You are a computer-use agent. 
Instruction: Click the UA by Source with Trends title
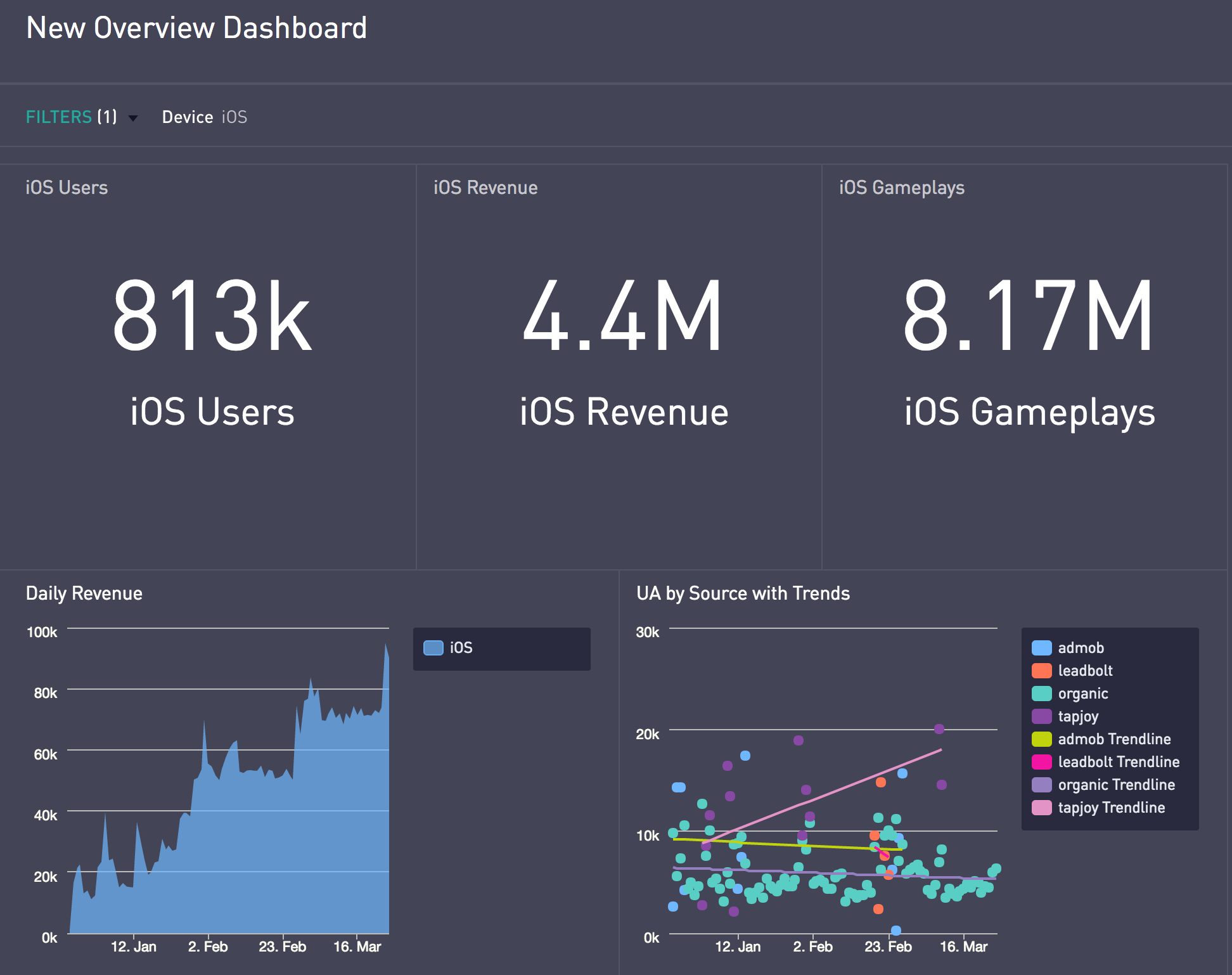(x=743, y=593)
